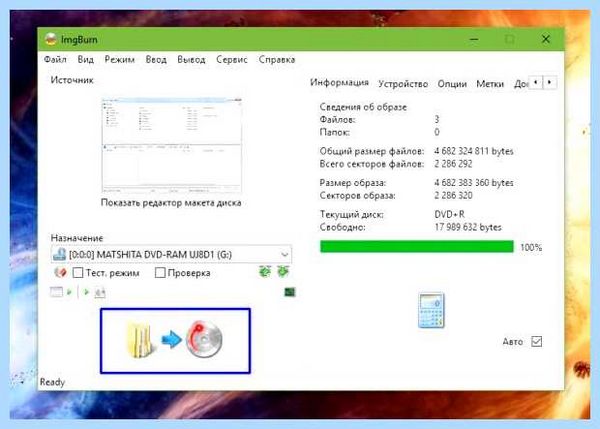Click the green 100% disc usage bar
This screenshot has width=600, height=429.
(417, 247)
